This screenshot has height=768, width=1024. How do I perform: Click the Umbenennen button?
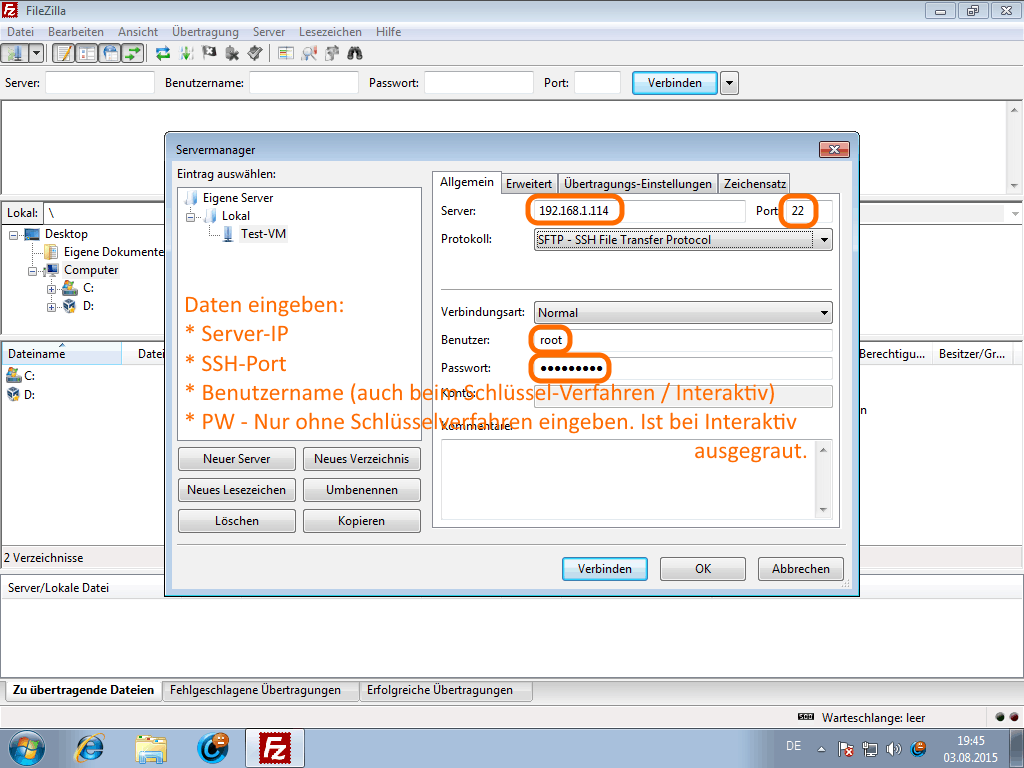(x=362, y=490)
